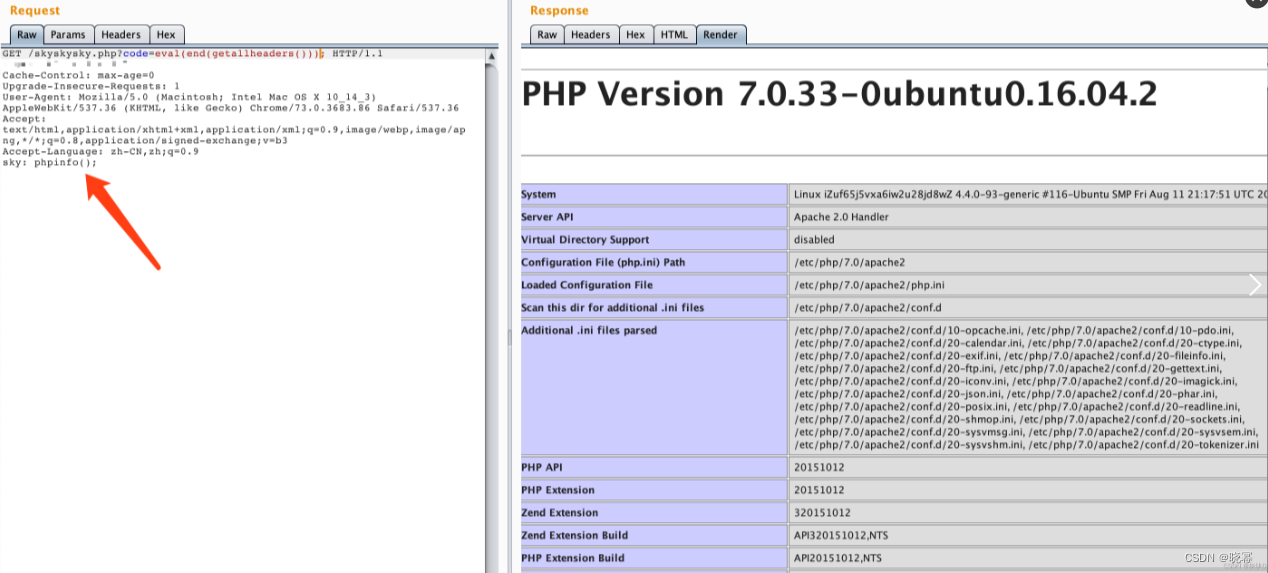Click the request editor scrollbar up arrow
1268x573 pixels.
click(491, 57)
